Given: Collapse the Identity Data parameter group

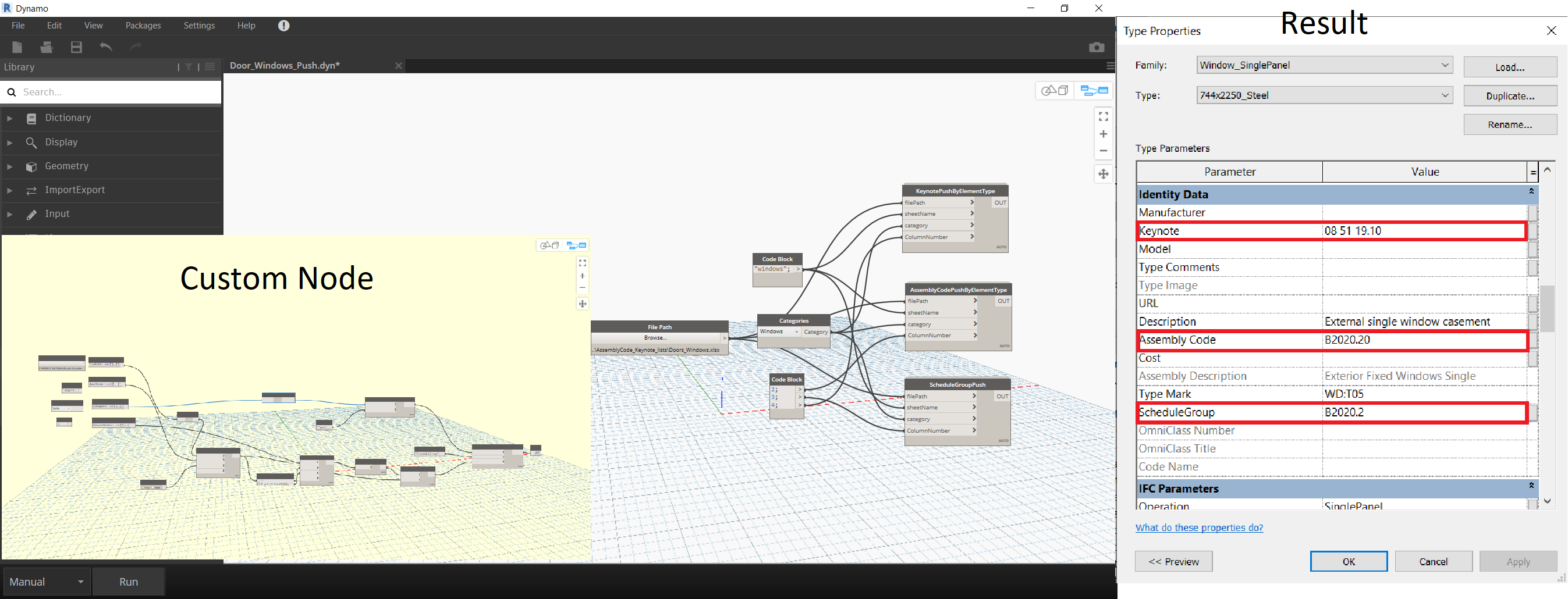Looking at the screenshot, I should tap(1531, 191).
